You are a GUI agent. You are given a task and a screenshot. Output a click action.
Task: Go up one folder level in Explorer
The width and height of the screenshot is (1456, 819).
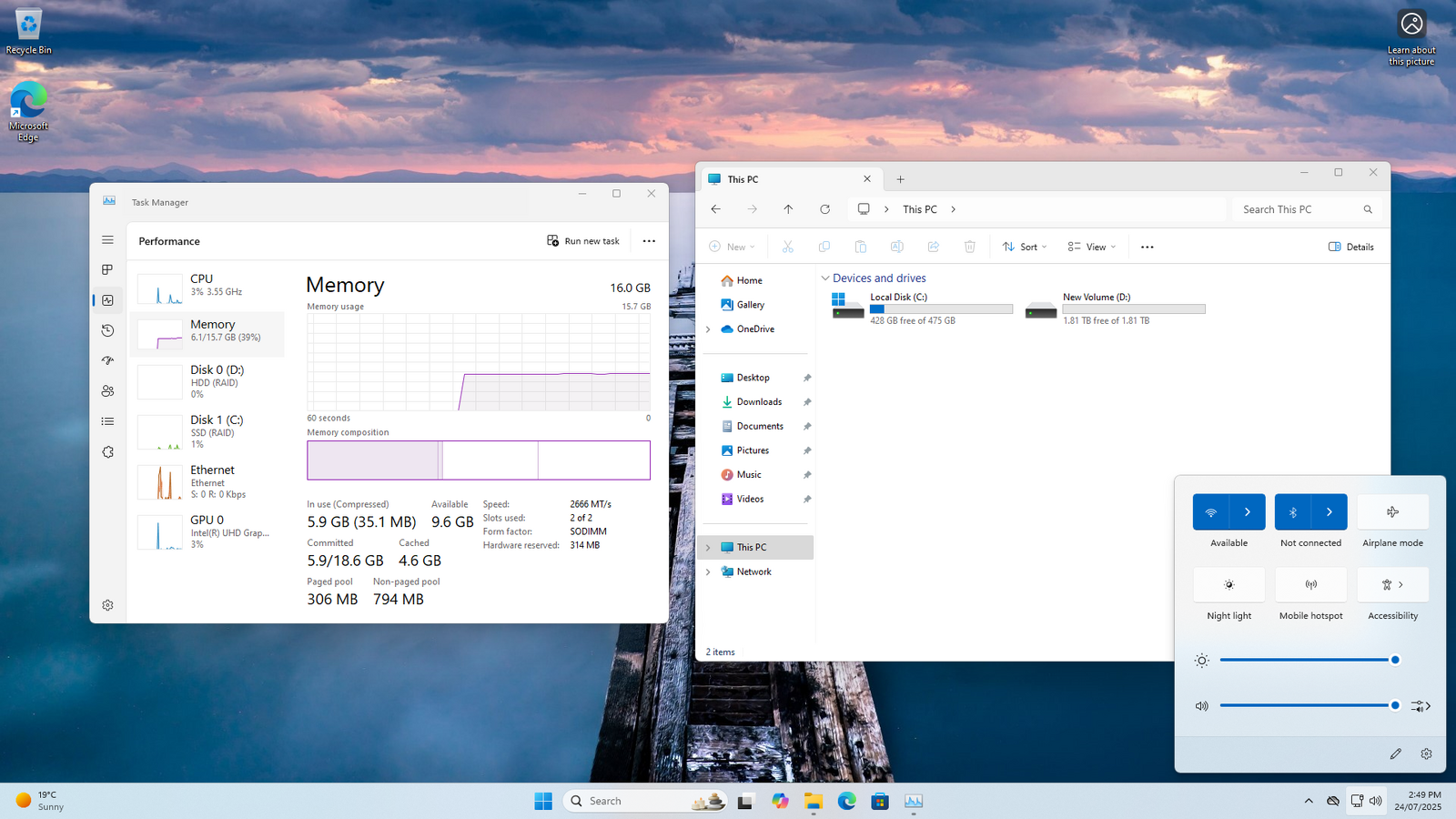788,209
